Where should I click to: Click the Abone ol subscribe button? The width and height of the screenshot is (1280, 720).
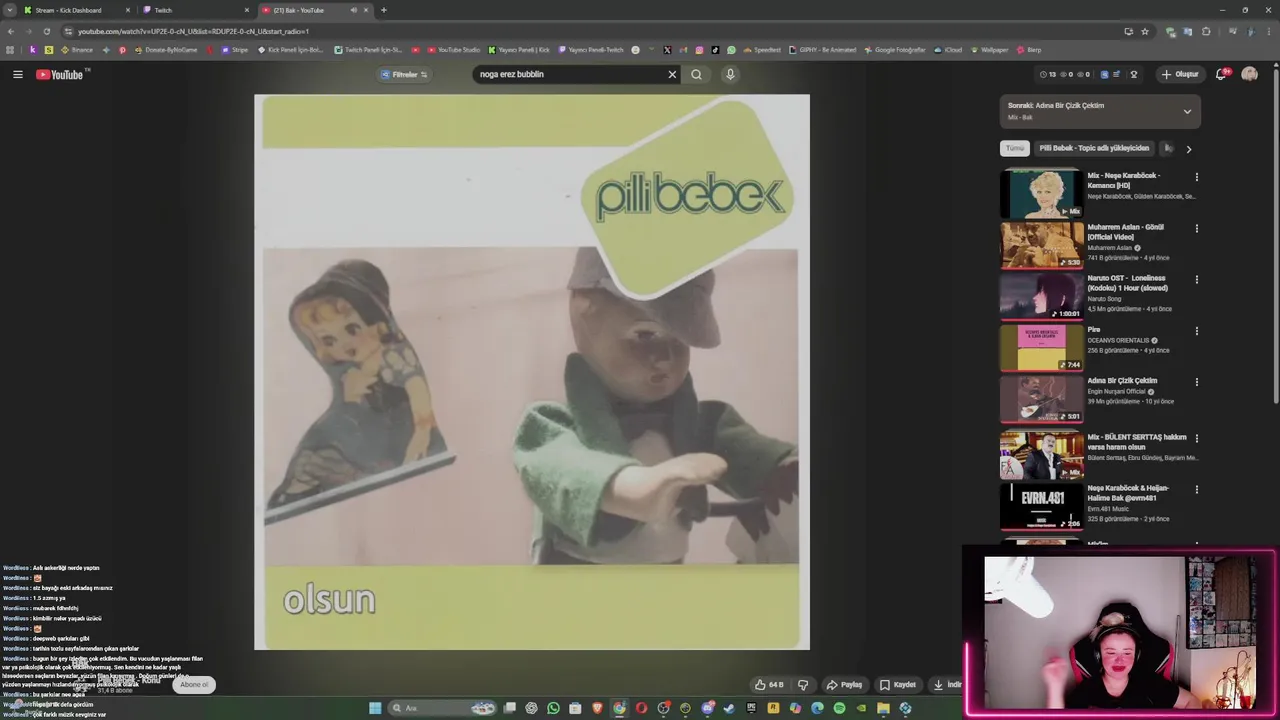[x=194, y=685]
